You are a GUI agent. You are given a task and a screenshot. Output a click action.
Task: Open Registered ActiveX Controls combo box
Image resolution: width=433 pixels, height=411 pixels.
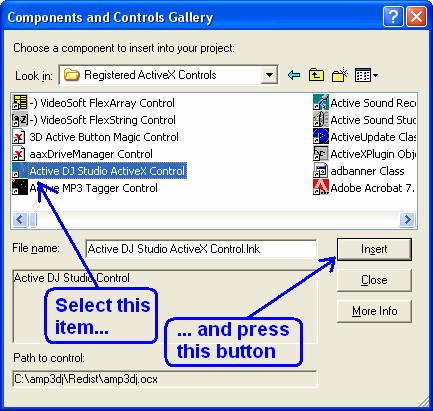(x=168, y=75)
